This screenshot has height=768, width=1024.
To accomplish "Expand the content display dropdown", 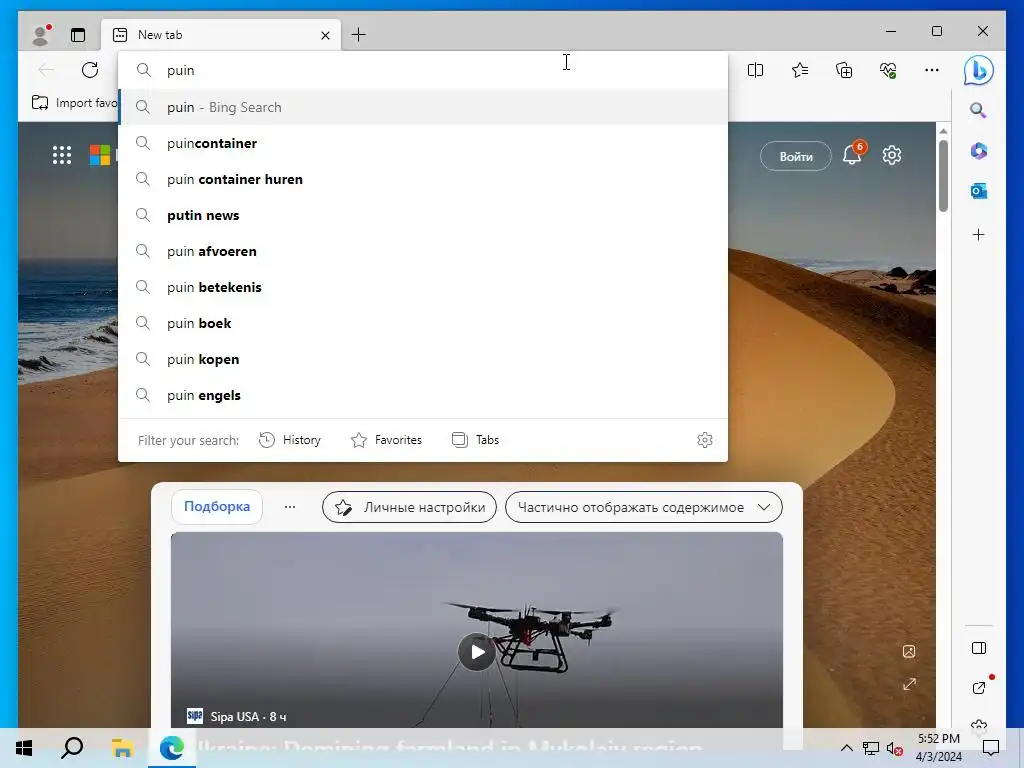I will 644,507.
